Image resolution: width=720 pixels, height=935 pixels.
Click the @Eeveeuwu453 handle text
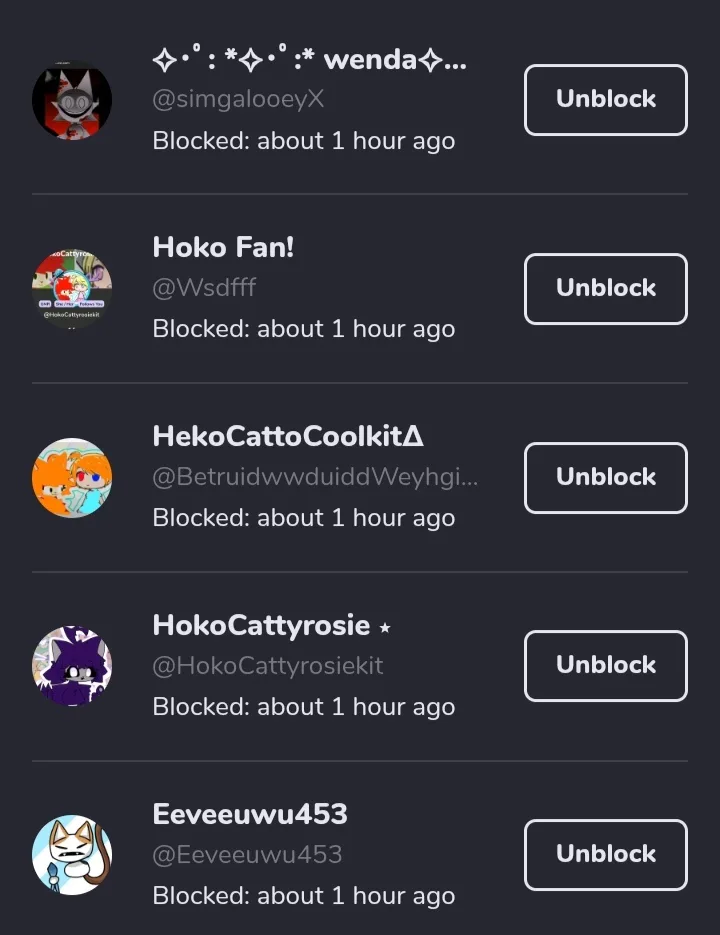(x=248, y=854)
